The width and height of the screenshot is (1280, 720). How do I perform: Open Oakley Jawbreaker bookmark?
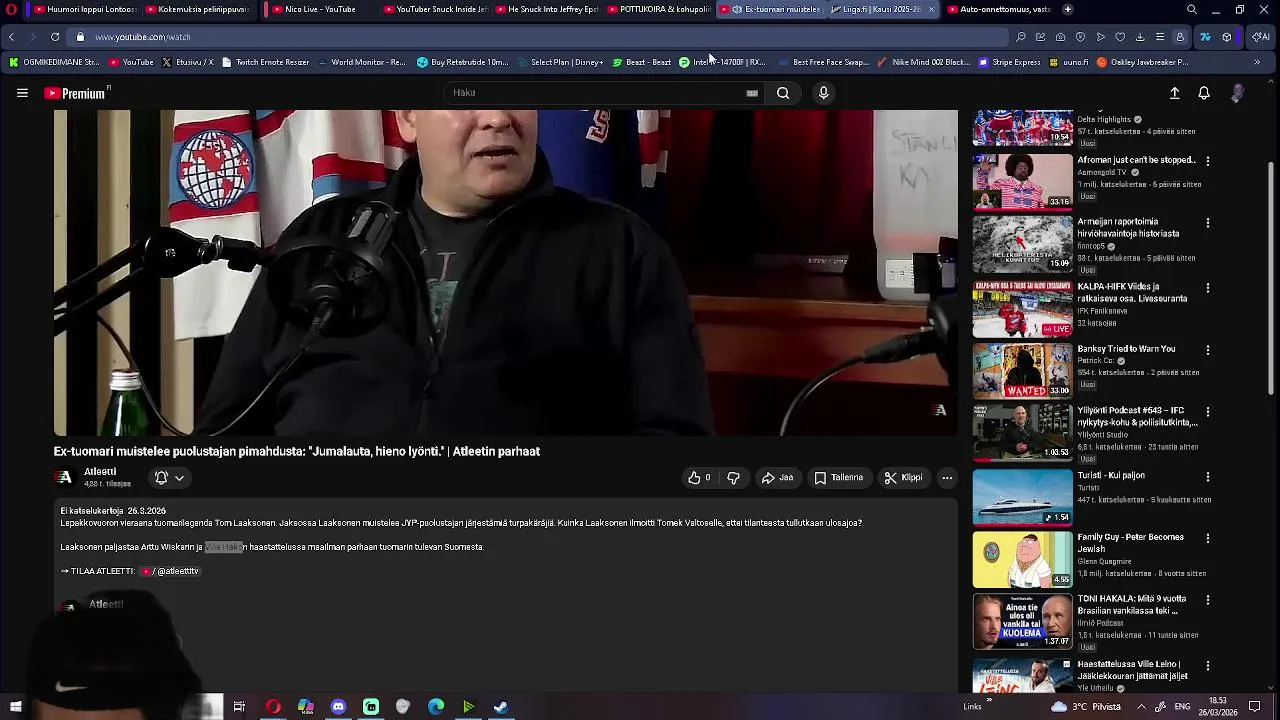(1143, 62)
